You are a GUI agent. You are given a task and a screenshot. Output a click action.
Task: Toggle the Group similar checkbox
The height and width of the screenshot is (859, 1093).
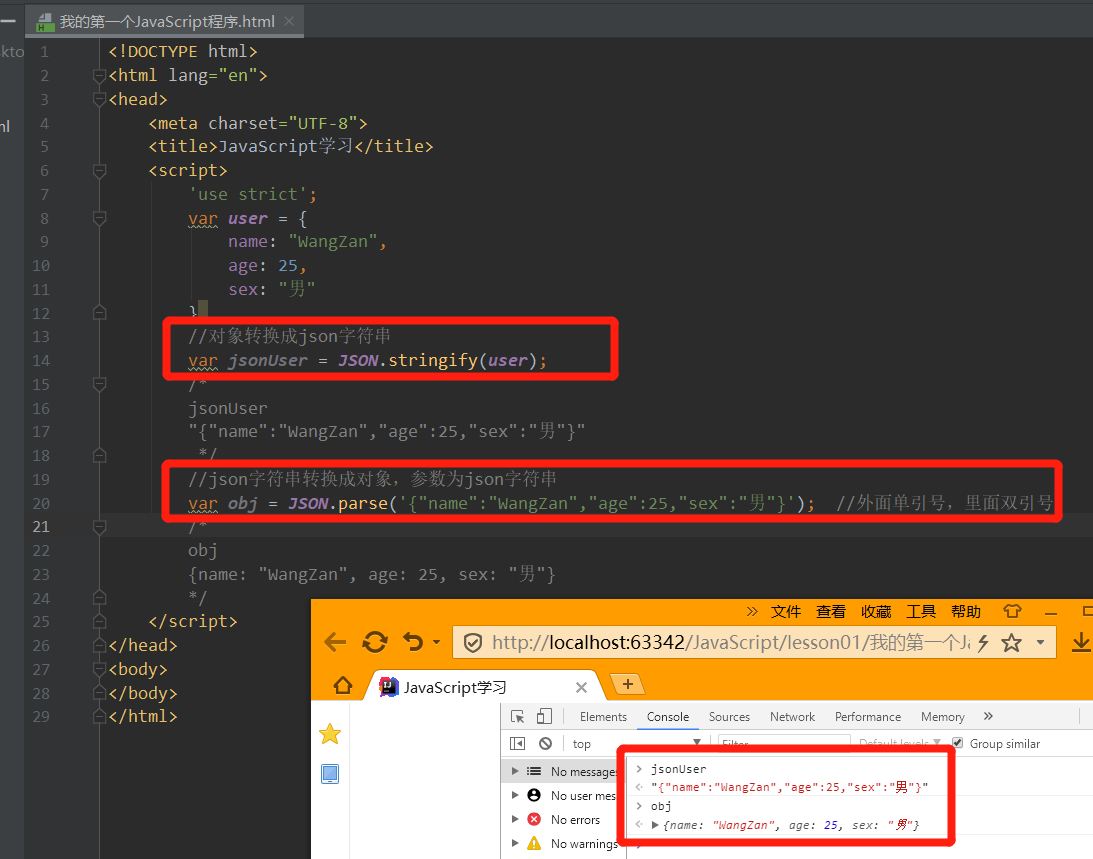tap(957, 743)
